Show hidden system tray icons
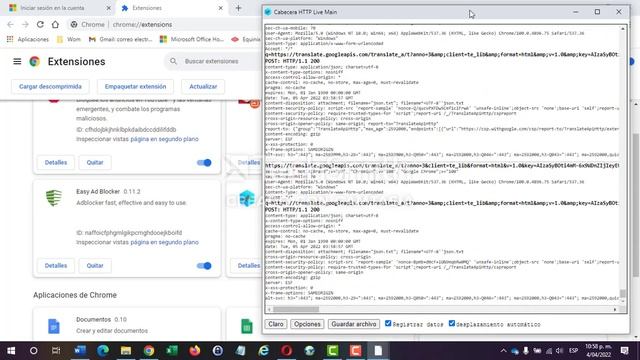 pyautogui.click(x=503, y=351)
